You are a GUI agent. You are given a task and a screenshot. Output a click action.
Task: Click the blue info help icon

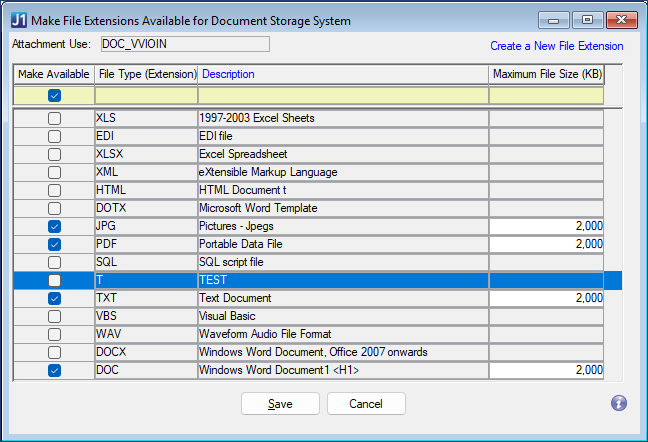click(619, 403)
